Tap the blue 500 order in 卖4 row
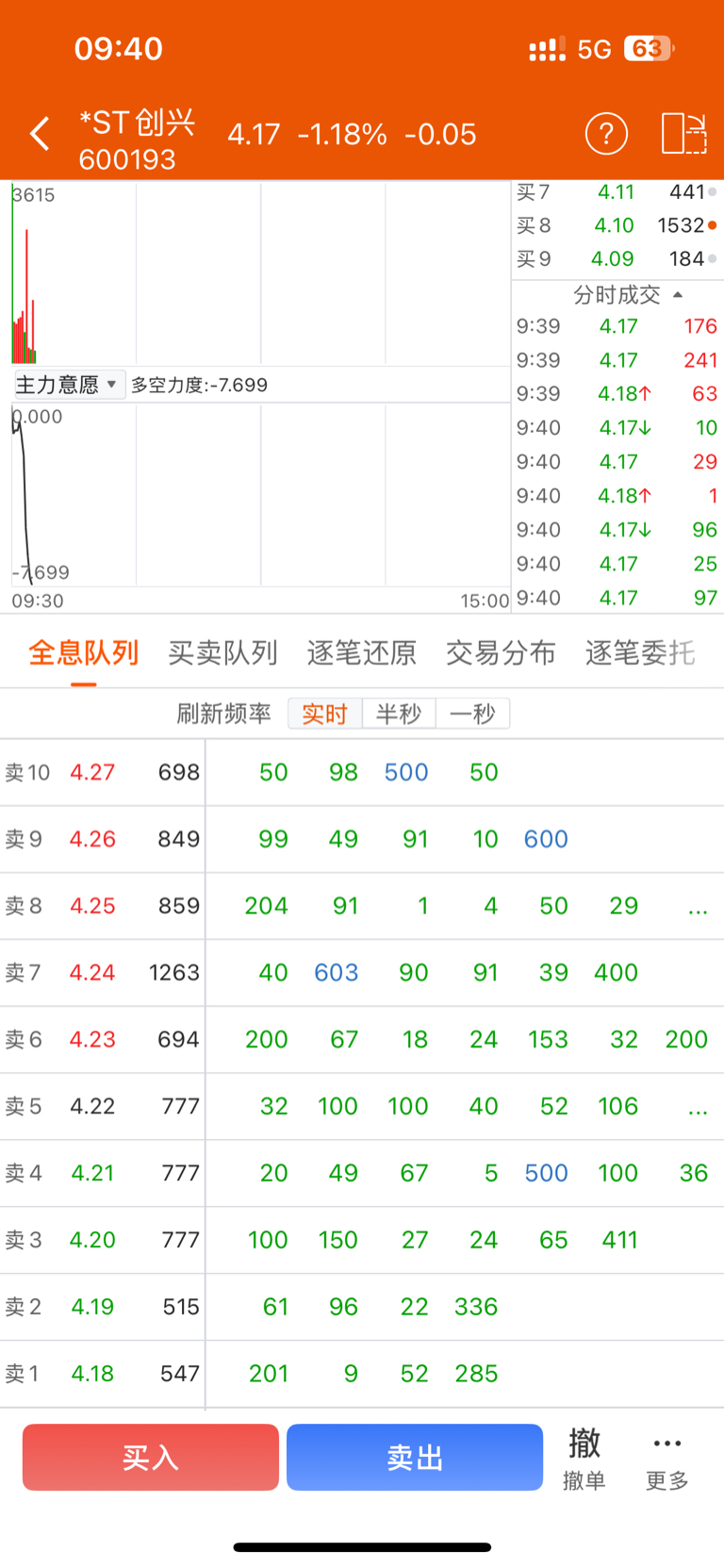The width and height of the screenshot is (724, 1568). click(x=547, y=1174)
